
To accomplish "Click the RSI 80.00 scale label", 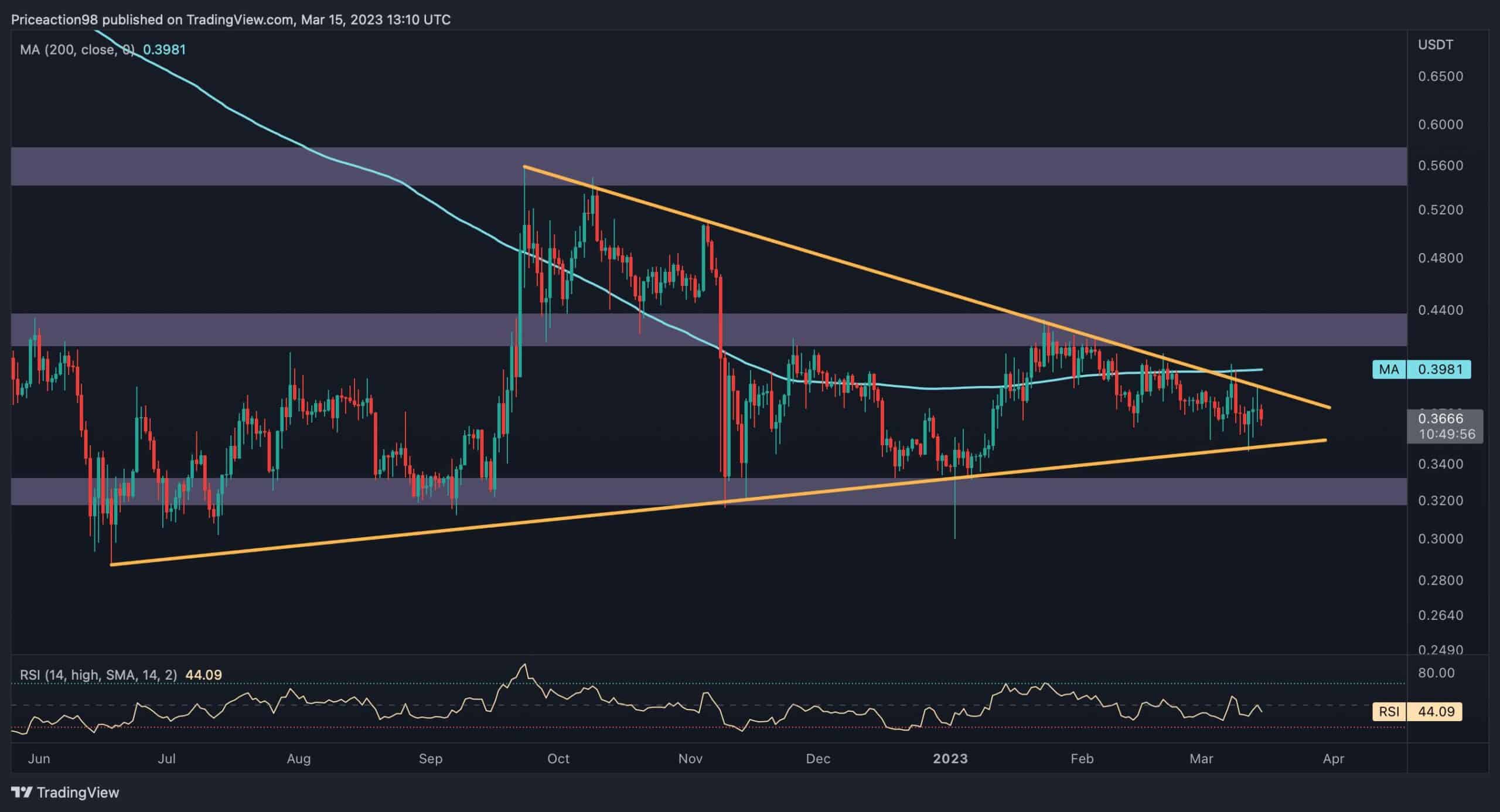I will (x=1436, y=673).
